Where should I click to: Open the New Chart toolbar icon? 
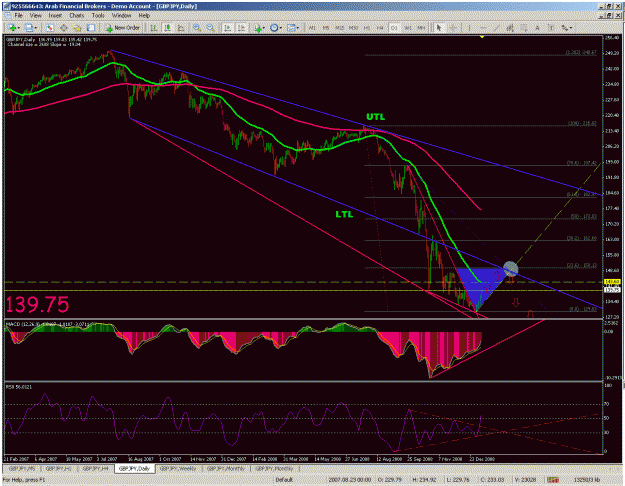coord(12,28)
